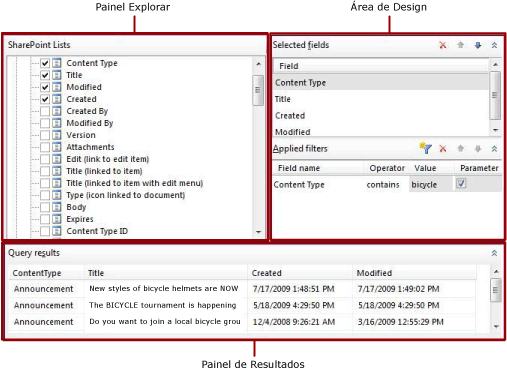
Task: Sort results by ContentType column header
Action: tap(47, 273)
